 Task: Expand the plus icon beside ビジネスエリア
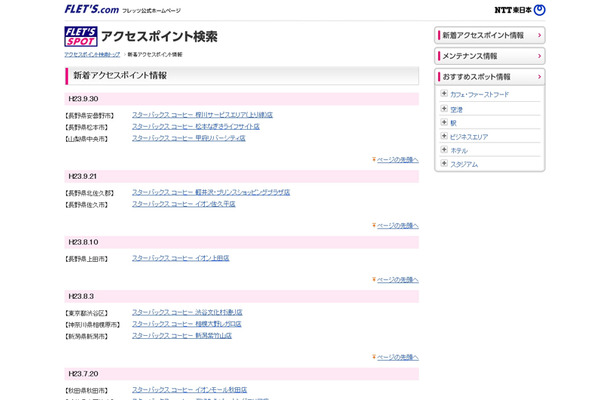pyautogui.click(x=444, y=136)
